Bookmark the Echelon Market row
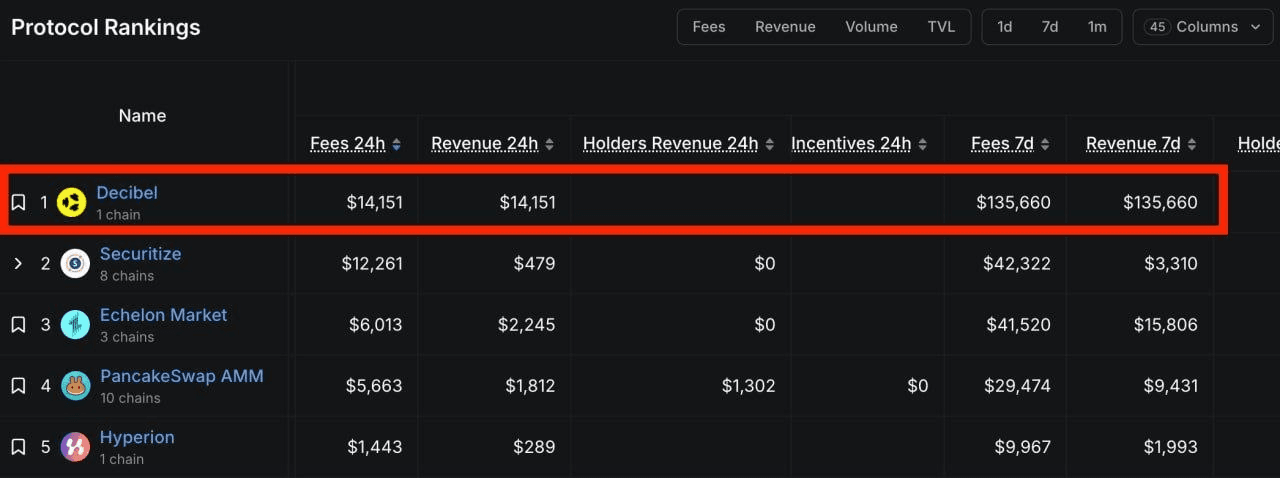Viewport: 1280px width, 478px height. point(18,325)
